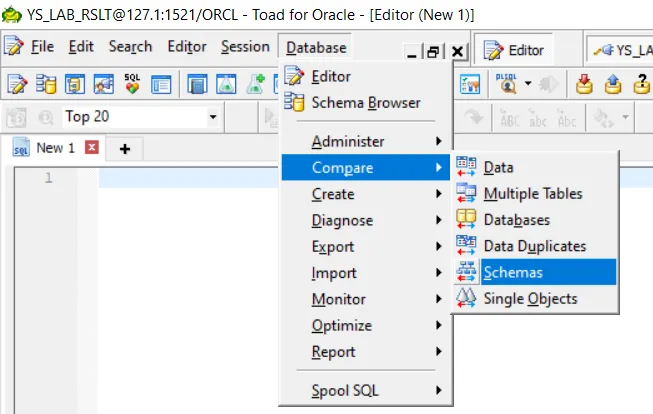653x414 pixels.
Task: Open the File menu
Action: click(42, 47)
